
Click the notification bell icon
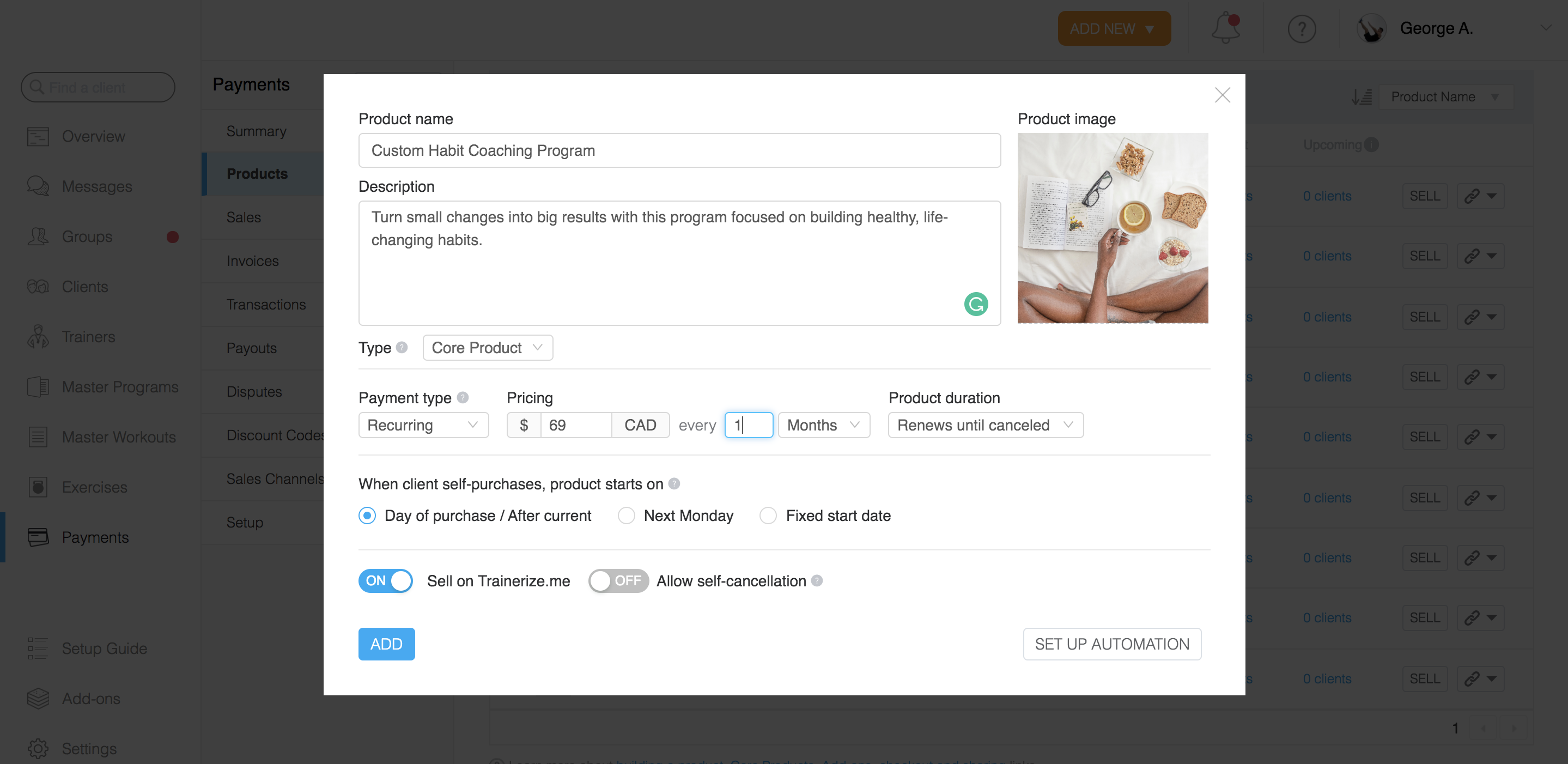tap(1225, 29)
